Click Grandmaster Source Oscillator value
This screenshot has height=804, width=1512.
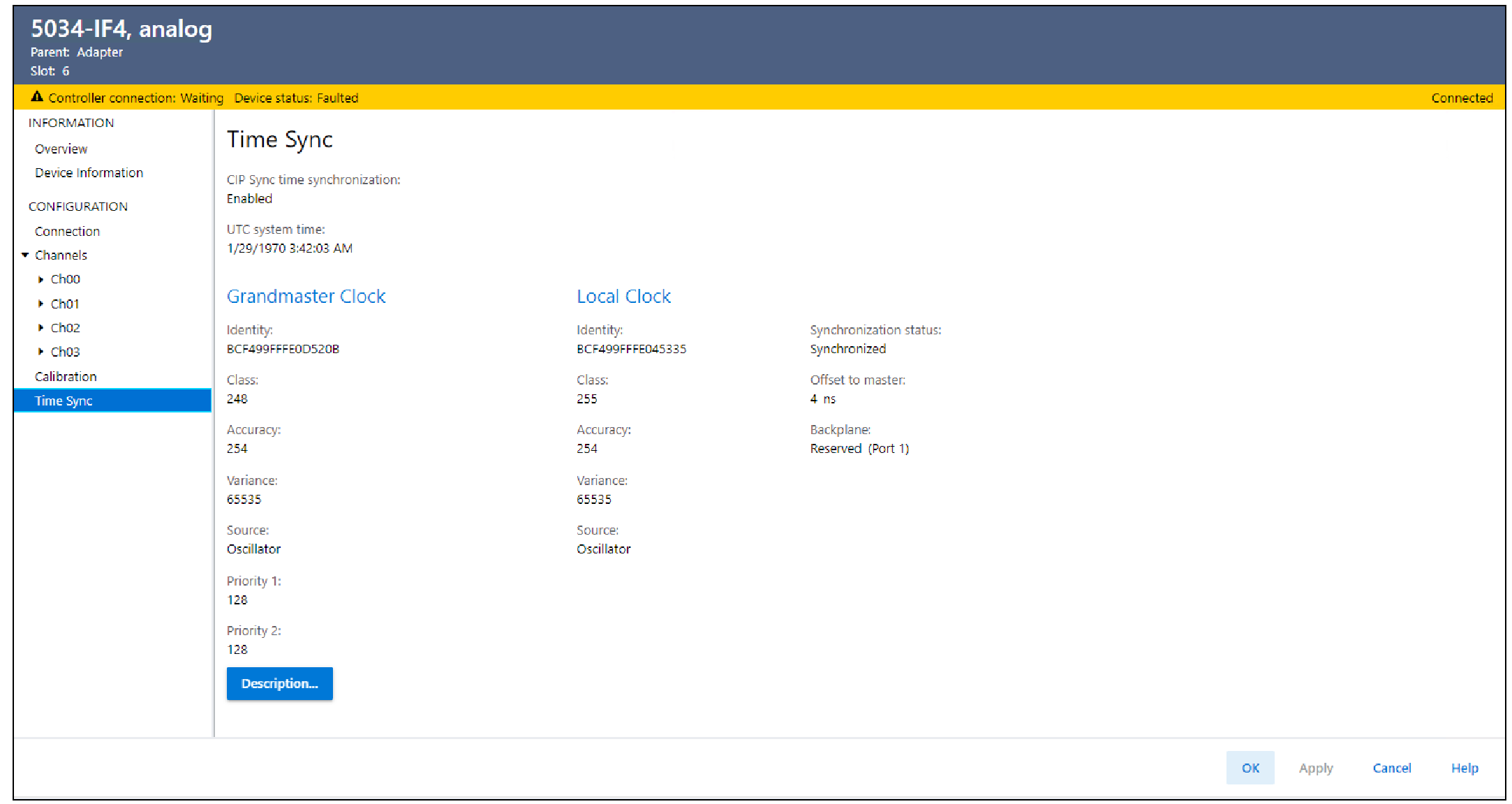tap(253, 549)
